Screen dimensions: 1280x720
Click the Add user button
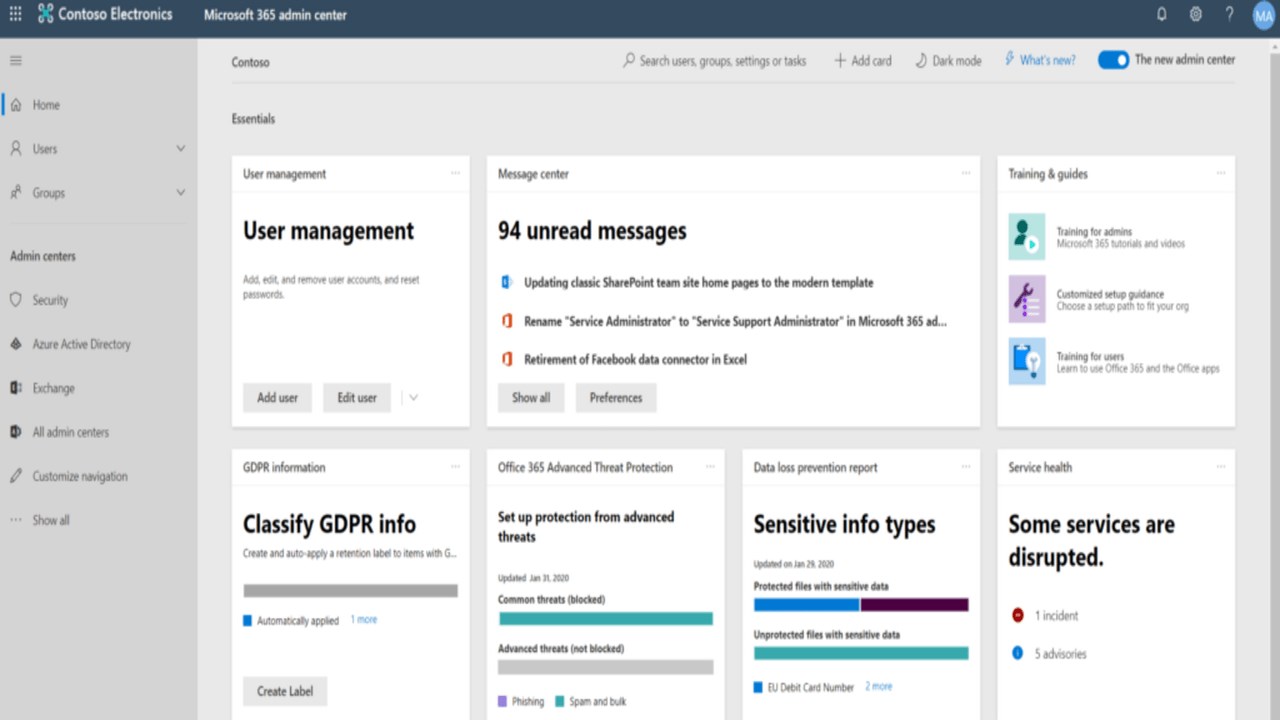coord(277,397)
